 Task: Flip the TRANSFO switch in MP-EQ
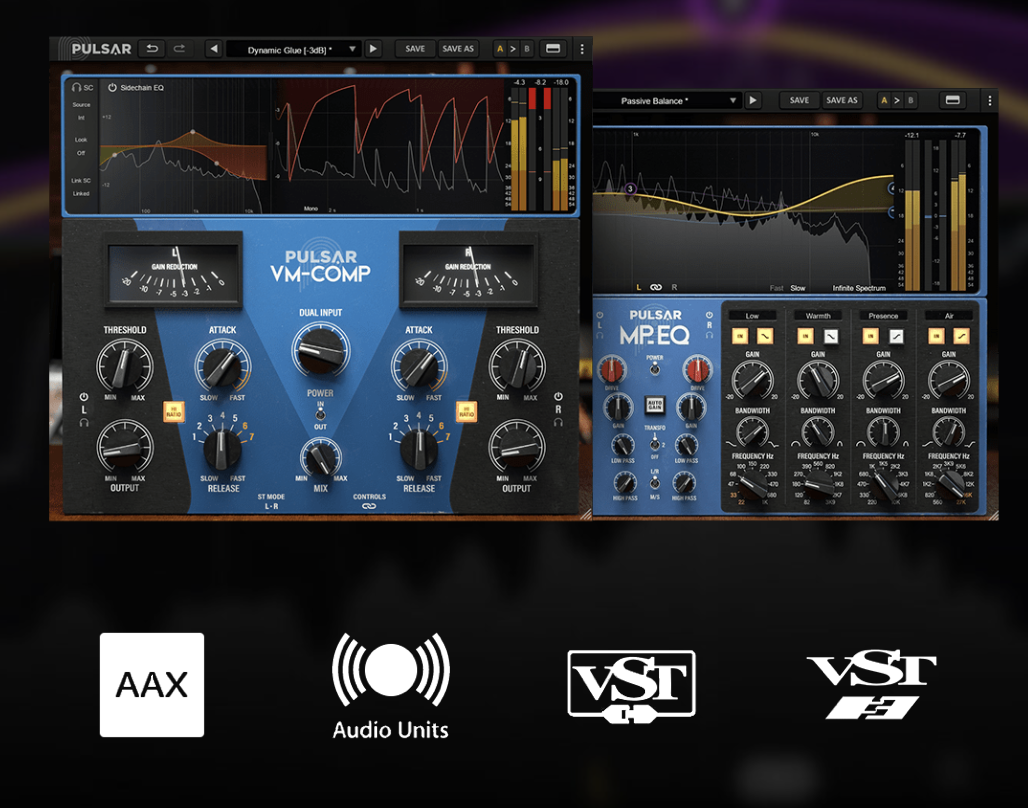pos(654,446)
